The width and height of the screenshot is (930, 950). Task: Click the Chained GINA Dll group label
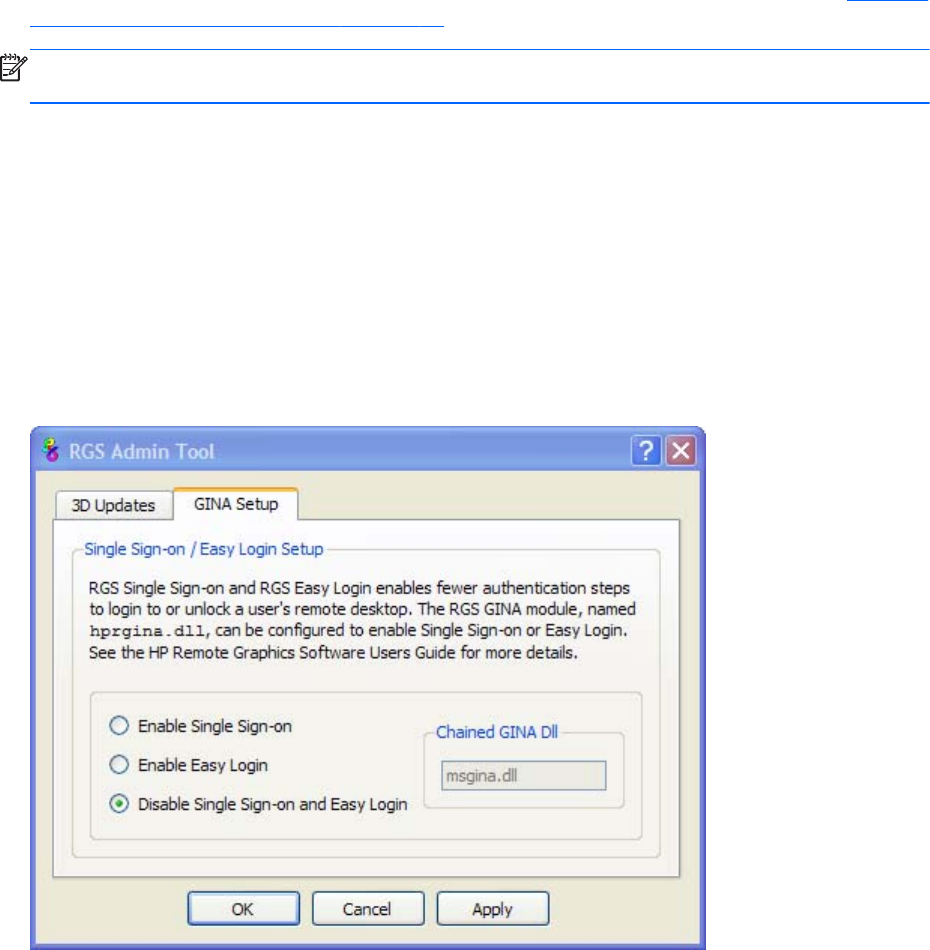tap(497, 732)
